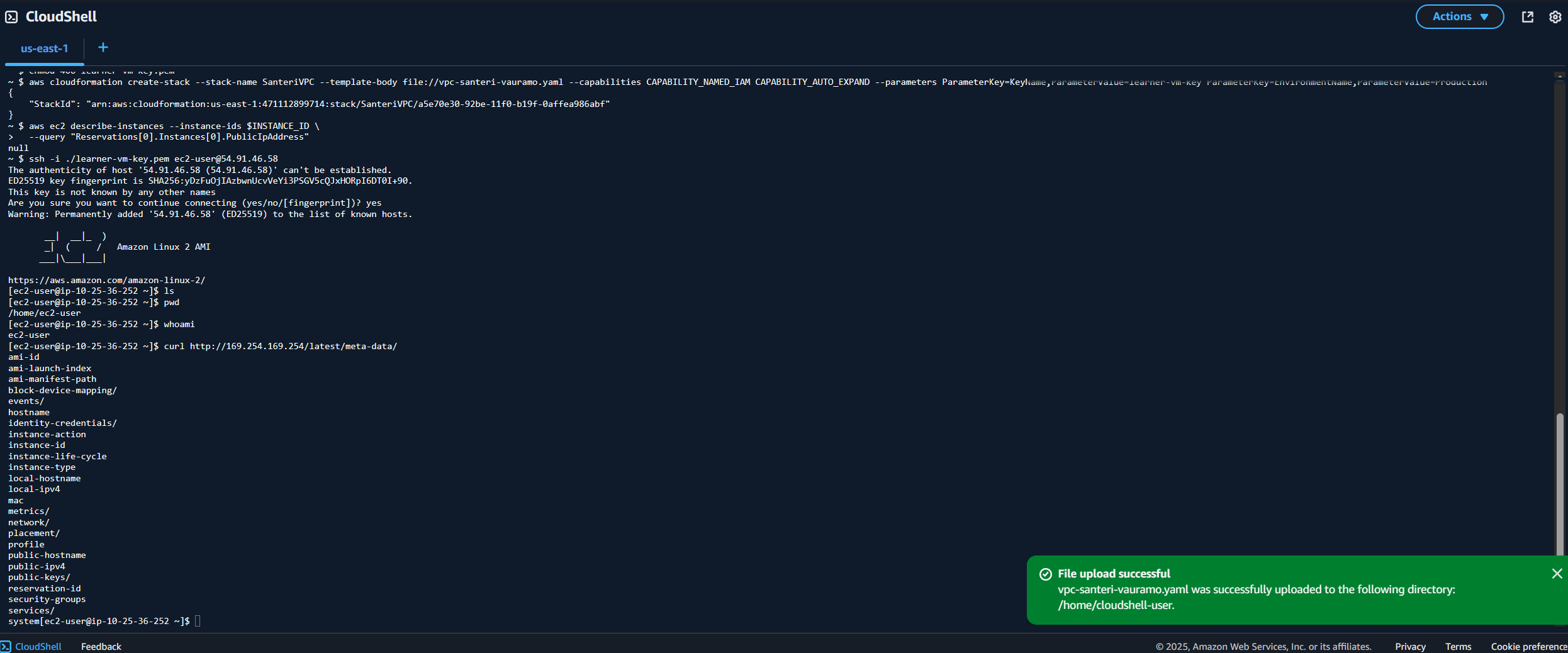
Task: Open CloudShell in new browser tab
Action: pyautogui.click(x=1528, y=17)
